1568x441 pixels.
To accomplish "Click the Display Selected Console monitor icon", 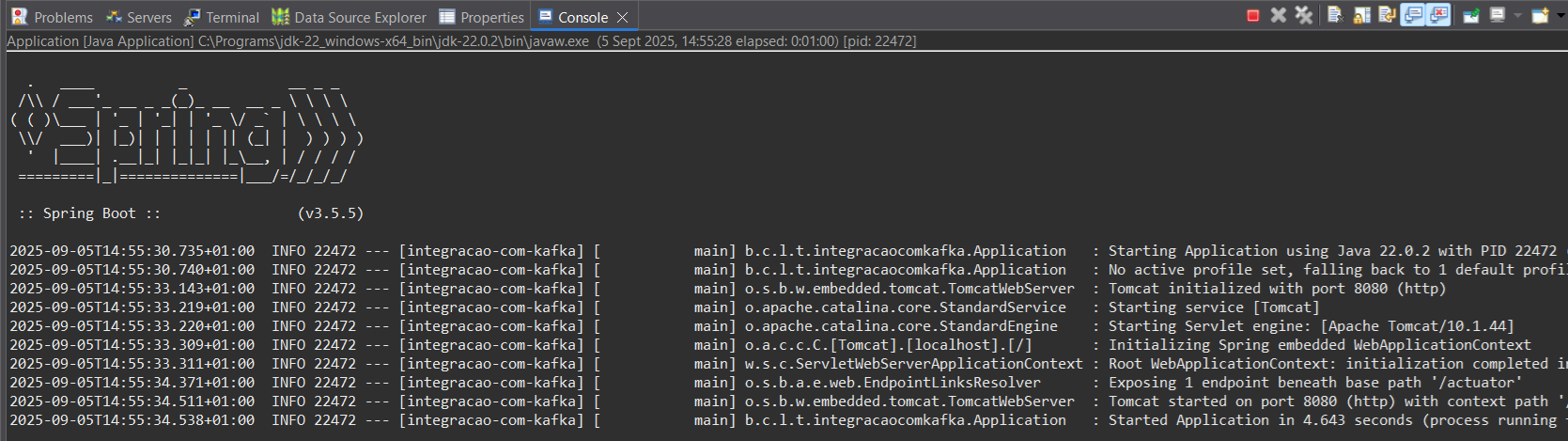I will 1498,15.
